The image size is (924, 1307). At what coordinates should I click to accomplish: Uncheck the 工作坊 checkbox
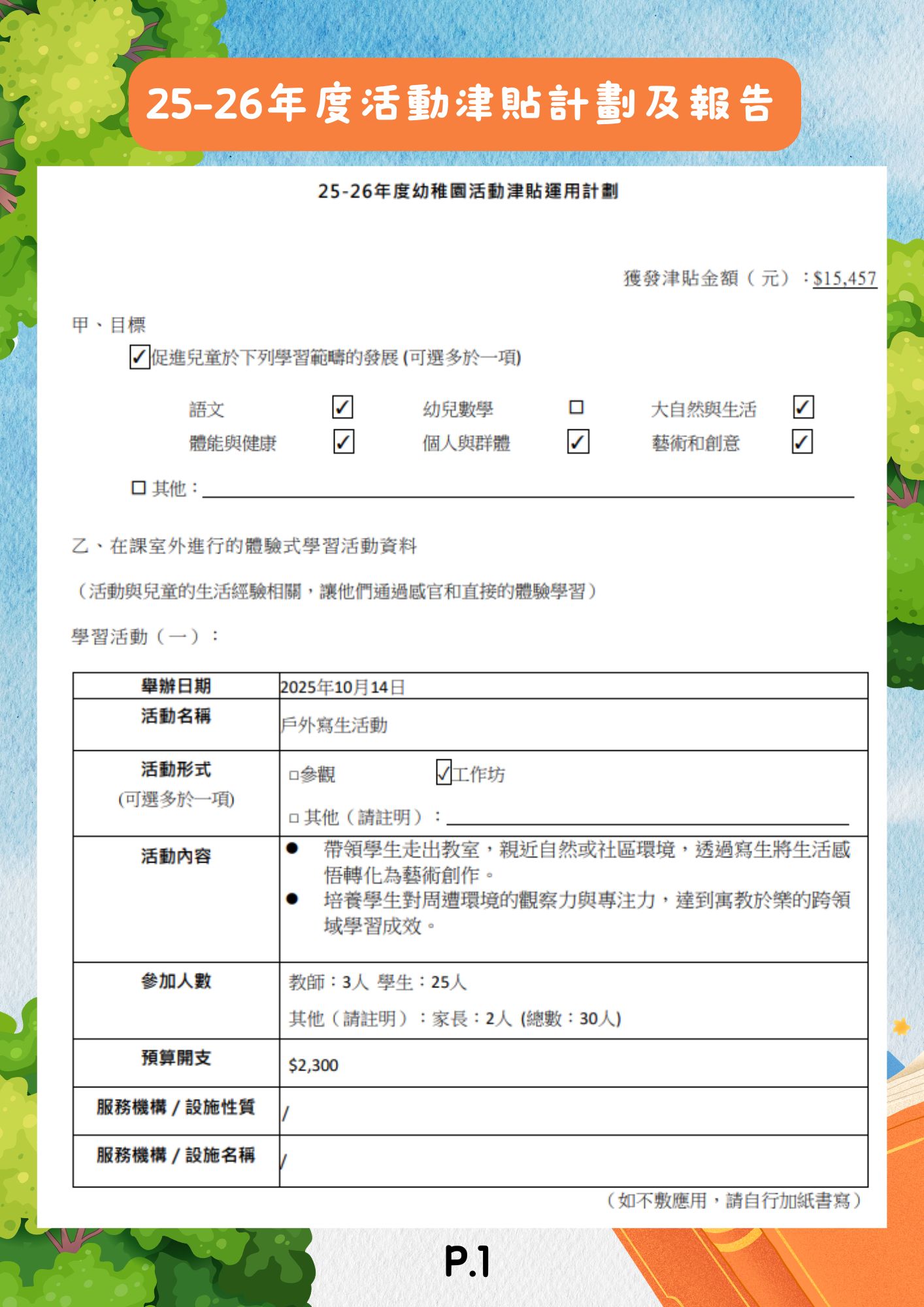pyautogui.click(x=444, y=772)
